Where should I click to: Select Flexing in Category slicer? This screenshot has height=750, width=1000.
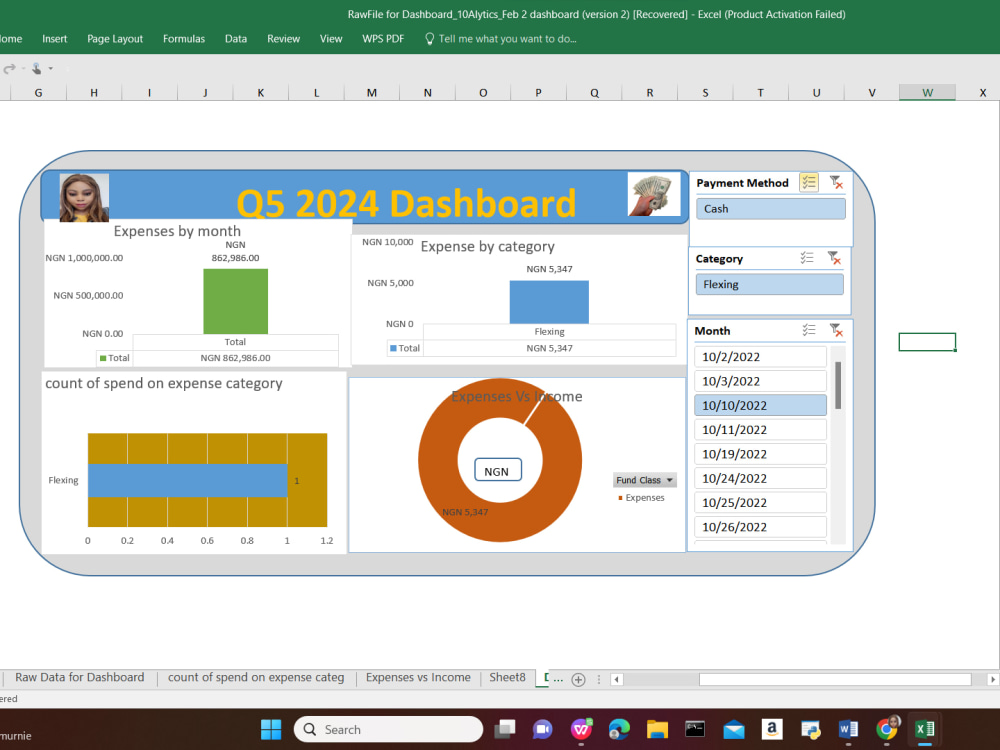(x=769, y=284)
